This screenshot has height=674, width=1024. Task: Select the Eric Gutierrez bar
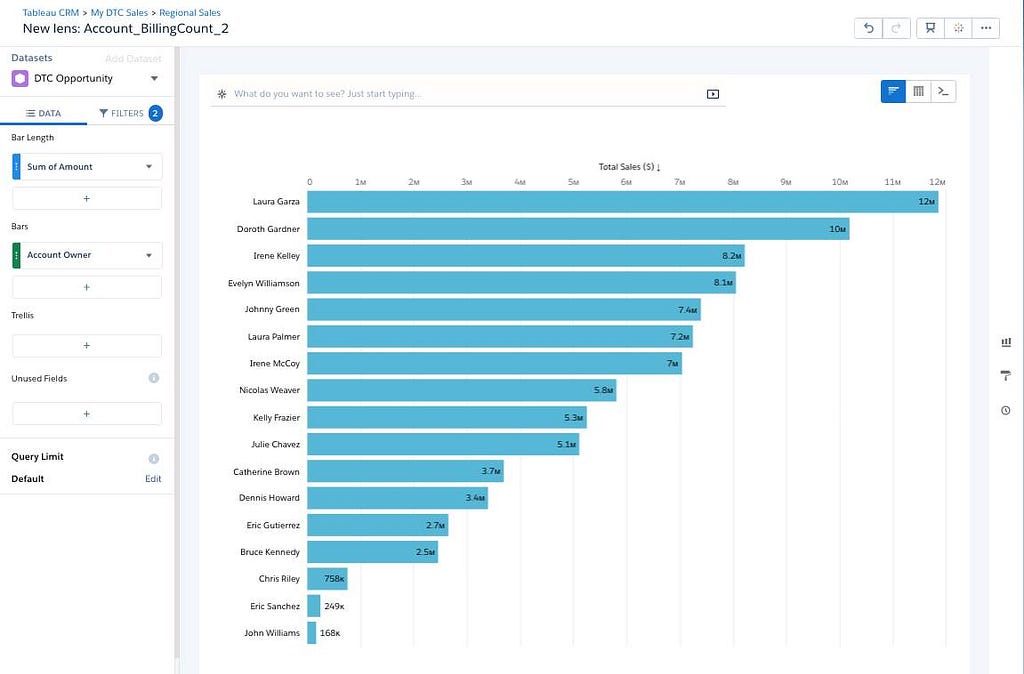click(377, 525)
